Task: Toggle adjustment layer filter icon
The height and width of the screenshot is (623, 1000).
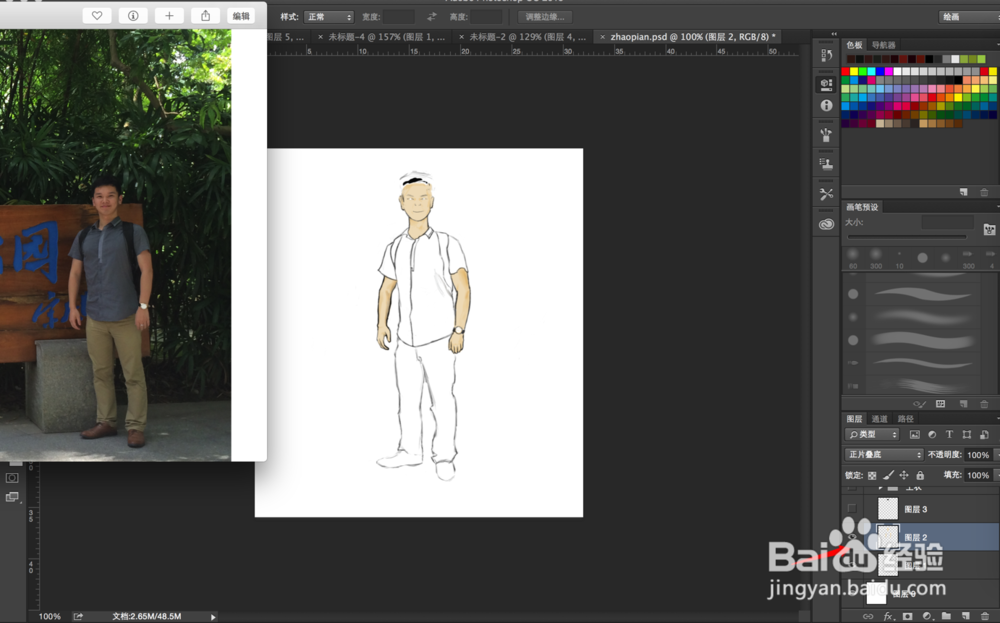Action: 932,435
